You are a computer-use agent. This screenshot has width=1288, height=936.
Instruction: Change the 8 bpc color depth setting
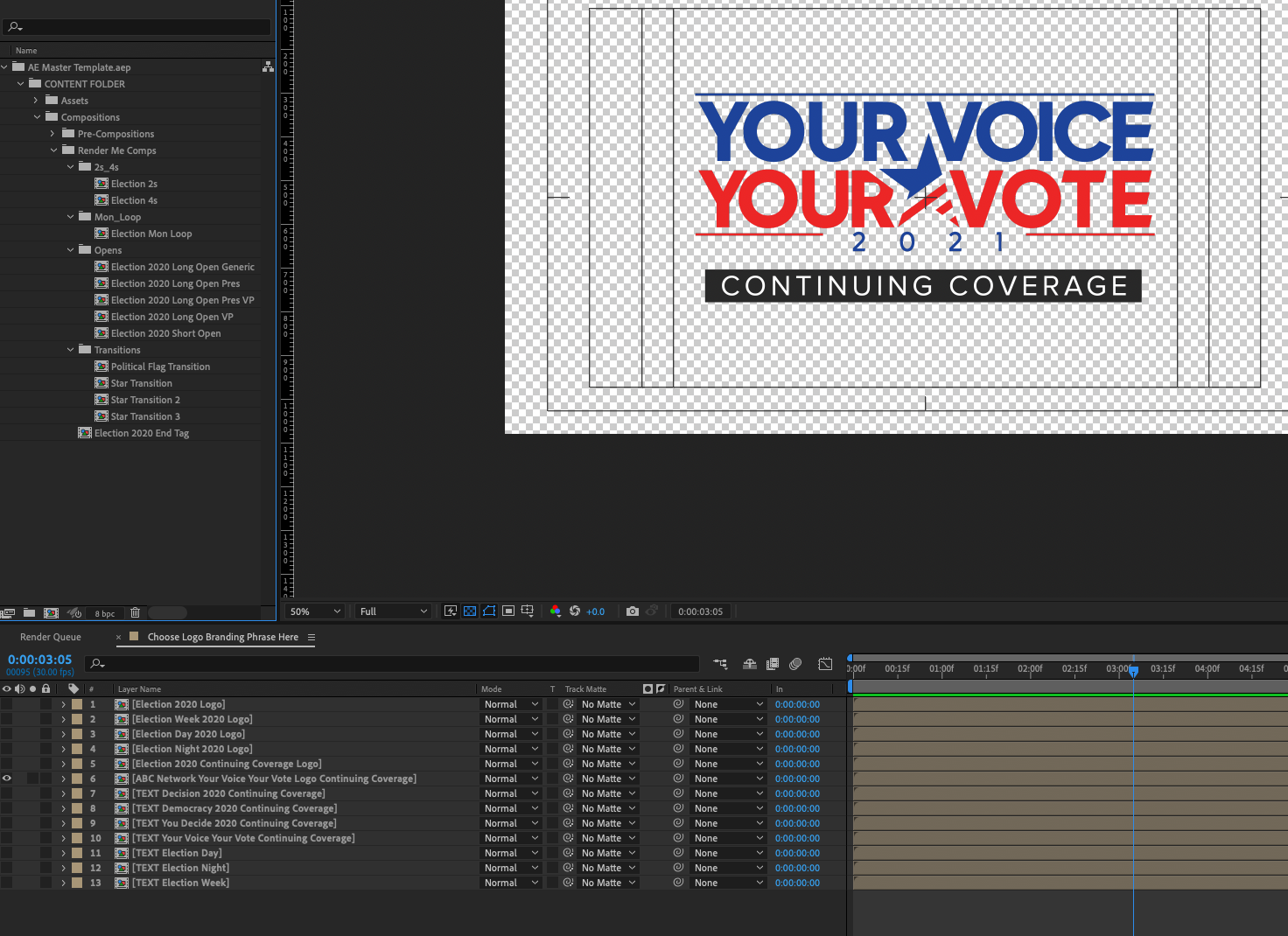pyautogui.click(x=104, y=613)
